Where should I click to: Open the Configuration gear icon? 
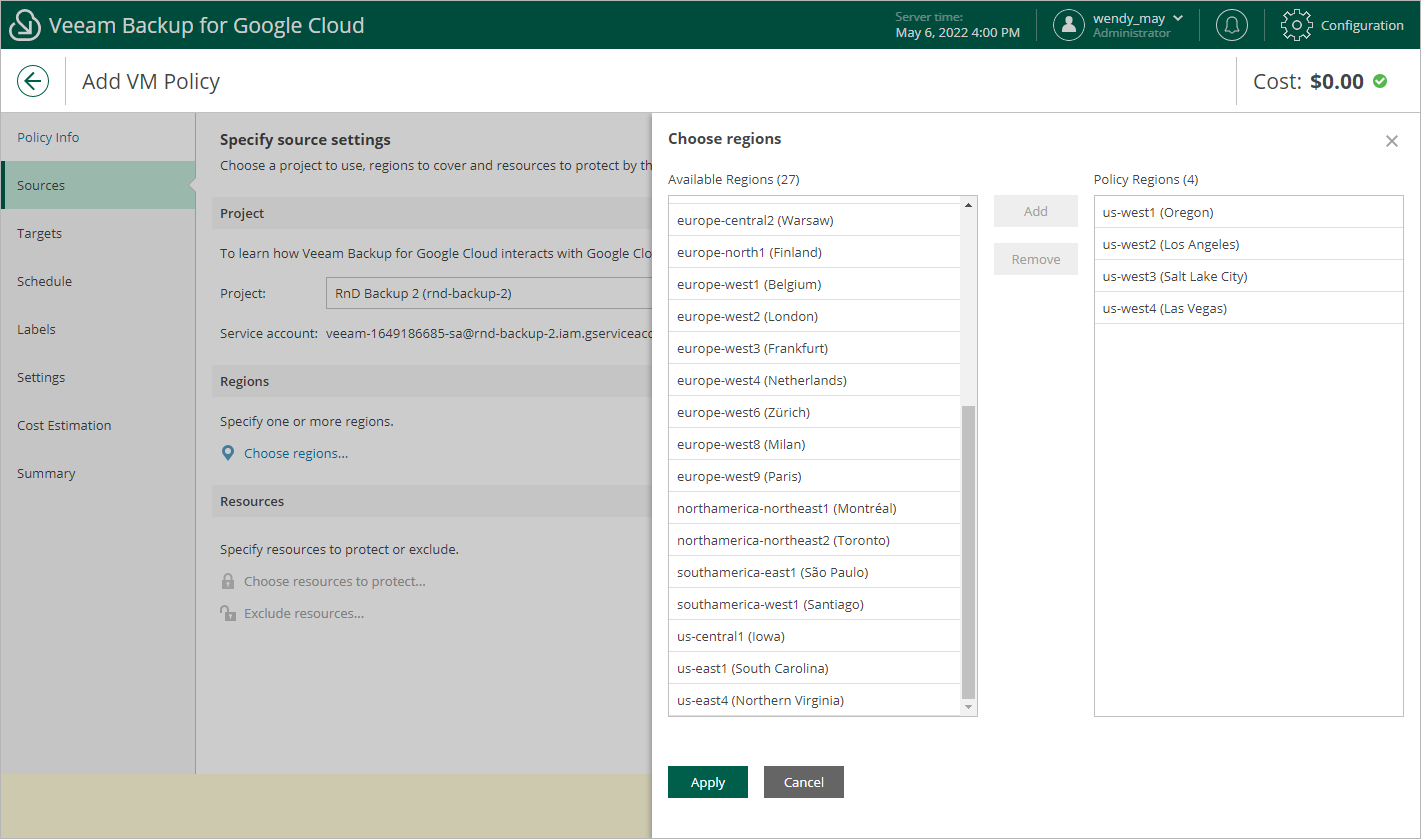[x=1297, y=25]
